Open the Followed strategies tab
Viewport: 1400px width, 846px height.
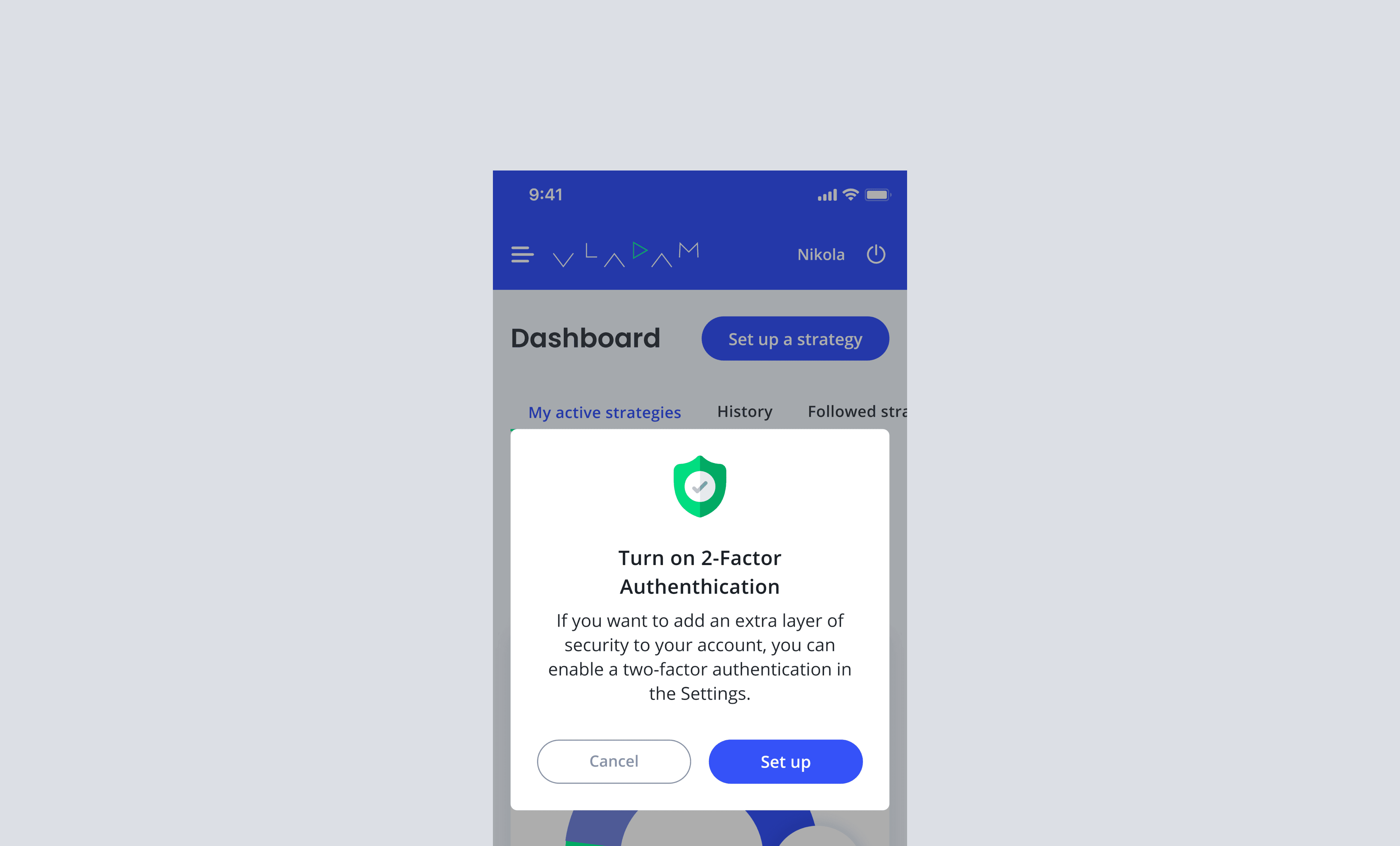857,411
